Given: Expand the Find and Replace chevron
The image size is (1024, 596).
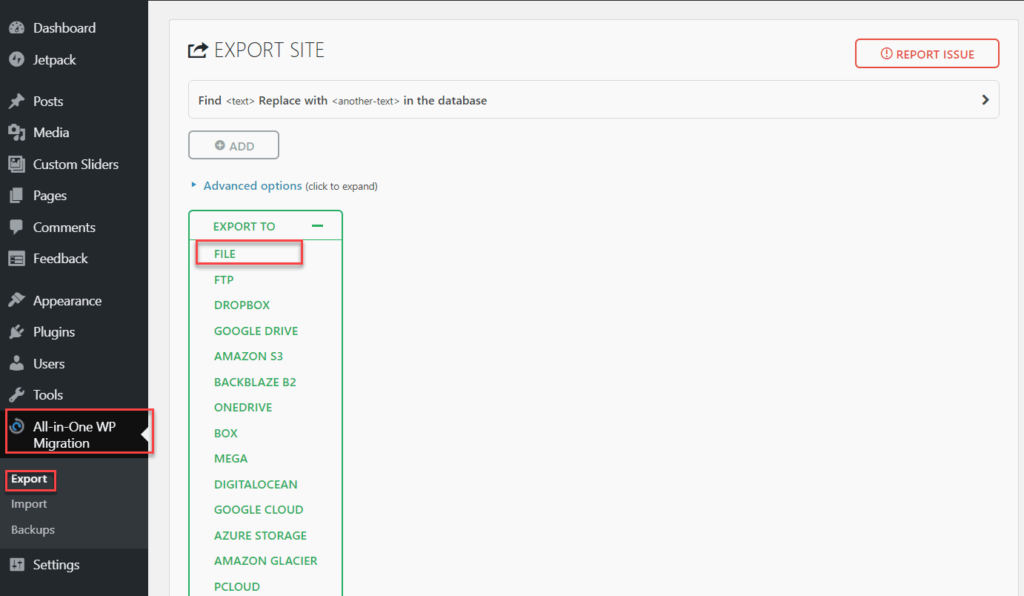Looking at the screenshot, I should [985, 100].
